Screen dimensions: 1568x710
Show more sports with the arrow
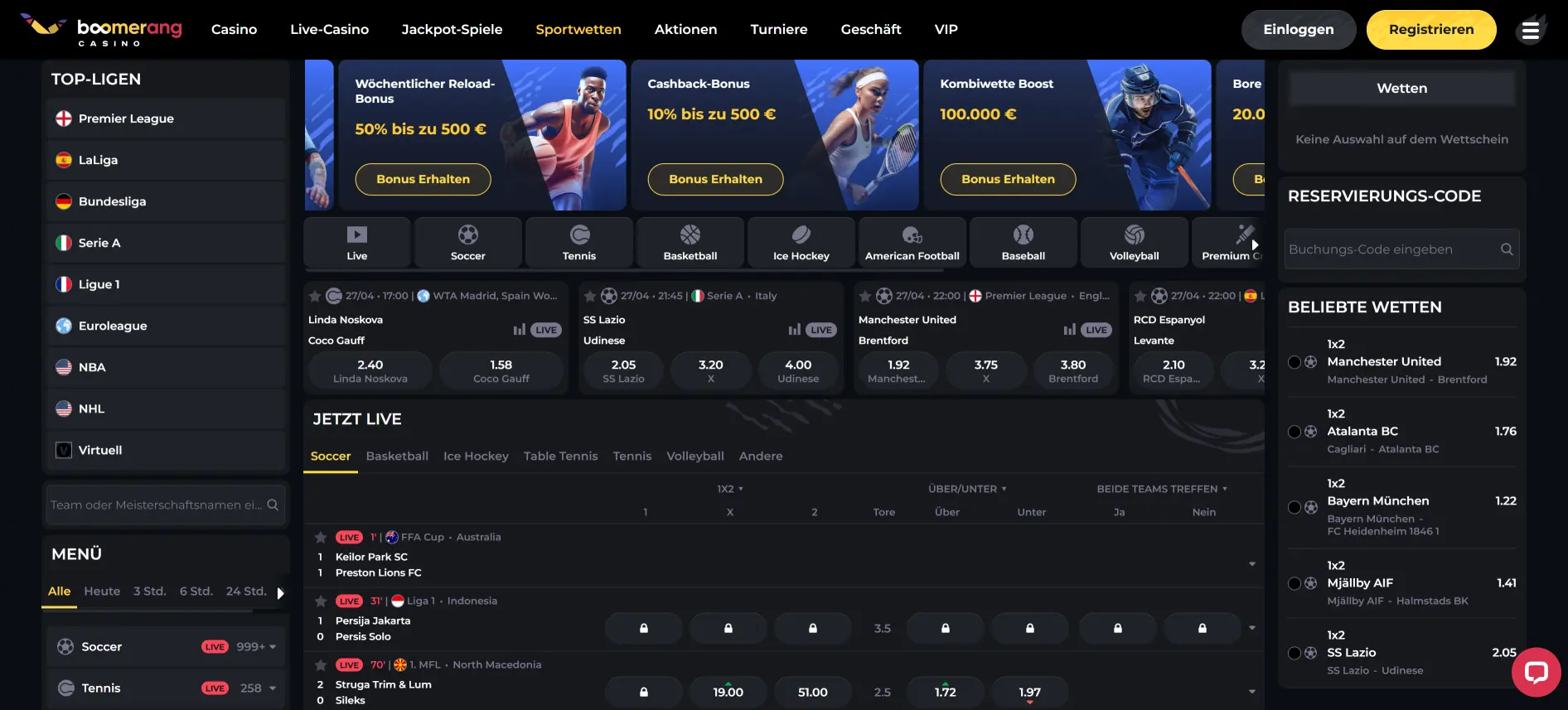click(1255, 245)
